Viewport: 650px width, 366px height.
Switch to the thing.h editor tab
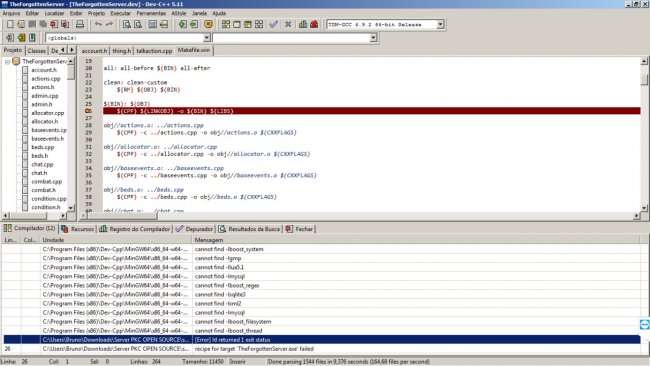coord(121,51)
